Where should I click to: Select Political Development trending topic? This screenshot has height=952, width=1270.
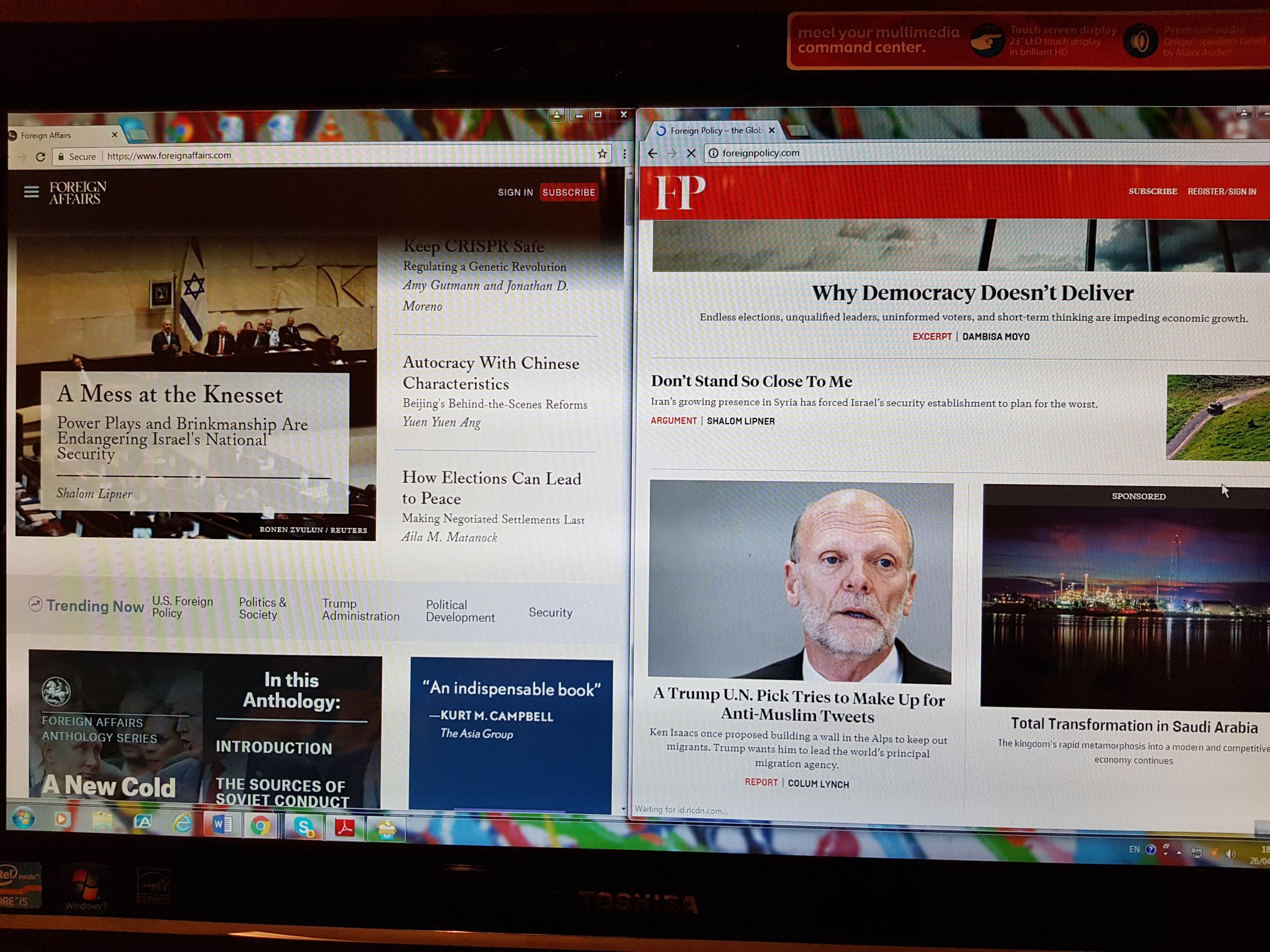tap(460, 611)
